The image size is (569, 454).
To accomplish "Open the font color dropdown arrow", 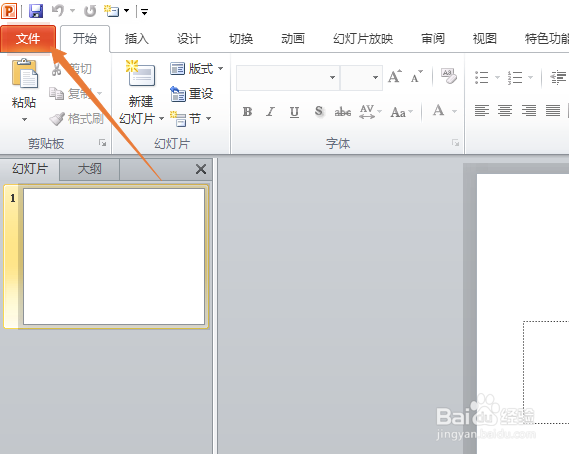I will coord(454,111).
